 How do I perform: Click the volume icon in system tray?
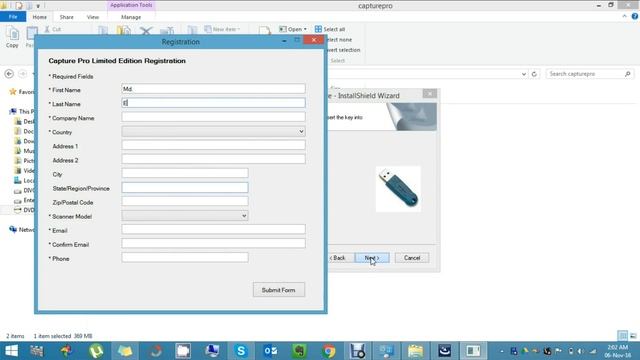click(x=580, y=351)
